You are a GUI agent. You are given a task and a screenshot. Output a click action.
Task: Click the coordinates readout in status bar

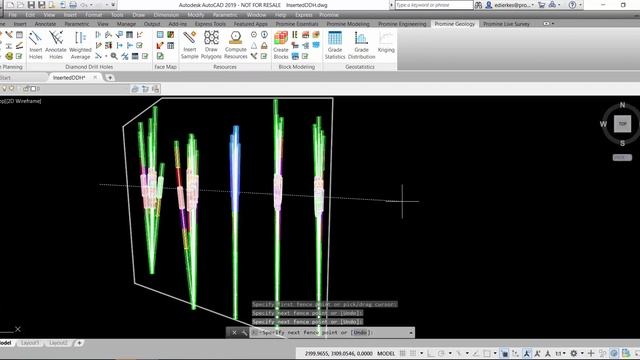(x=338, y=353)
